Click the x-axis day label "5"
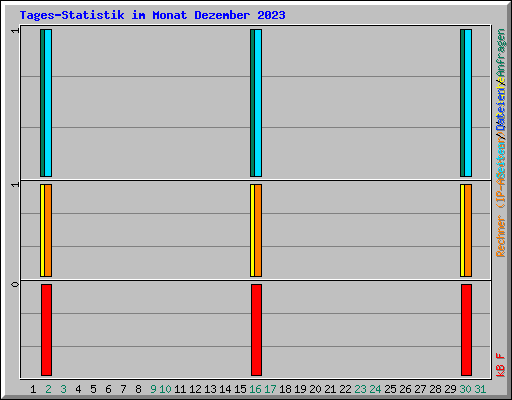This screenshot has height=400, width=512. click(93, 389)
